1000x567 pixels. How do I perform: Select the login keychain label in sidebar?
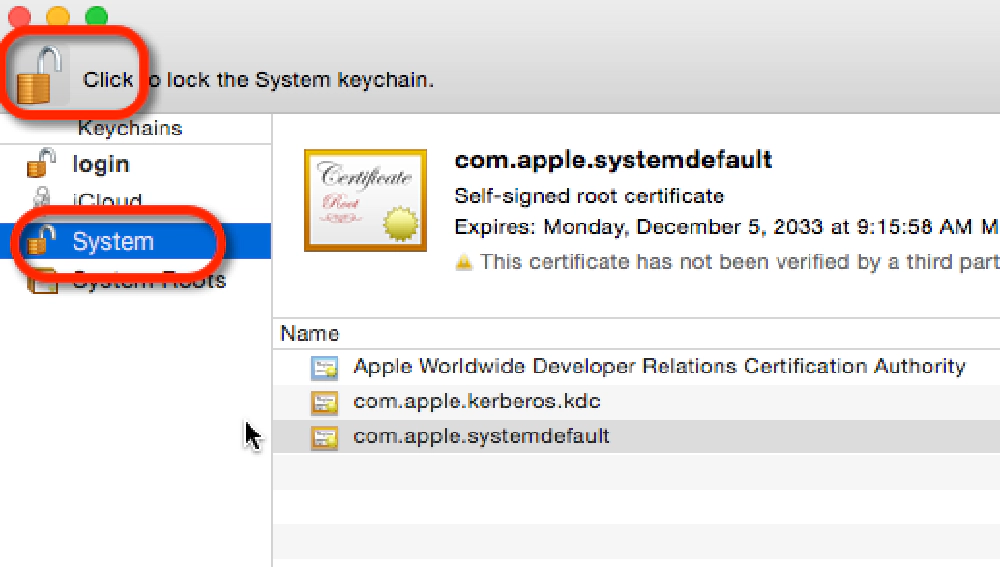point(101,164)
